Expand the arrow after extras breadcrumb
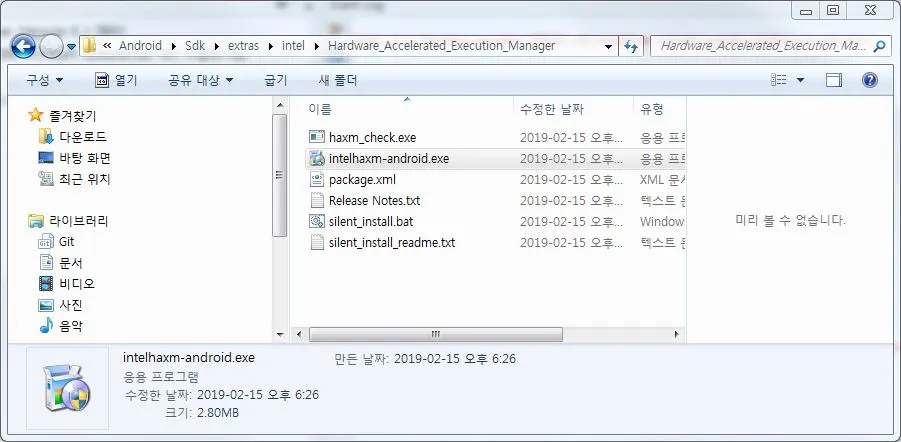Viewport: 901px width, 442px height. coord(270,46)
